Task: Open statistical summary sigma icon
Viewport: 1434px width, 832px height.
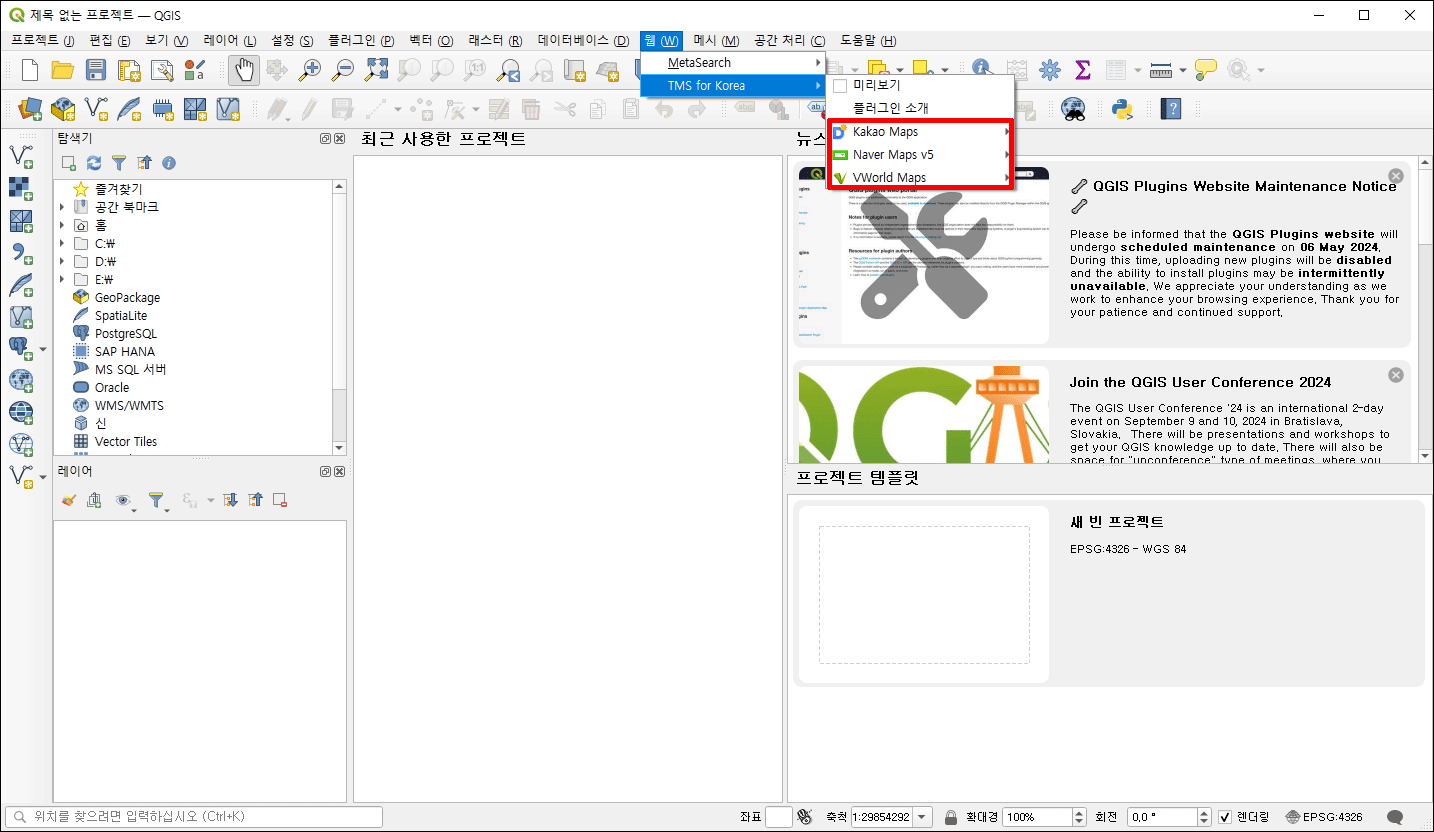Action: [x=1082, y=70]
